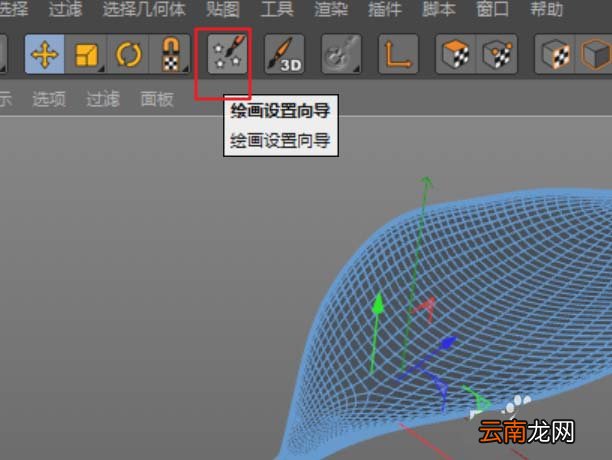The width and height of the screenshot is (612, 460).
Task: Open the Paint Setup Wizard icon
Action: tap(228, 54)
